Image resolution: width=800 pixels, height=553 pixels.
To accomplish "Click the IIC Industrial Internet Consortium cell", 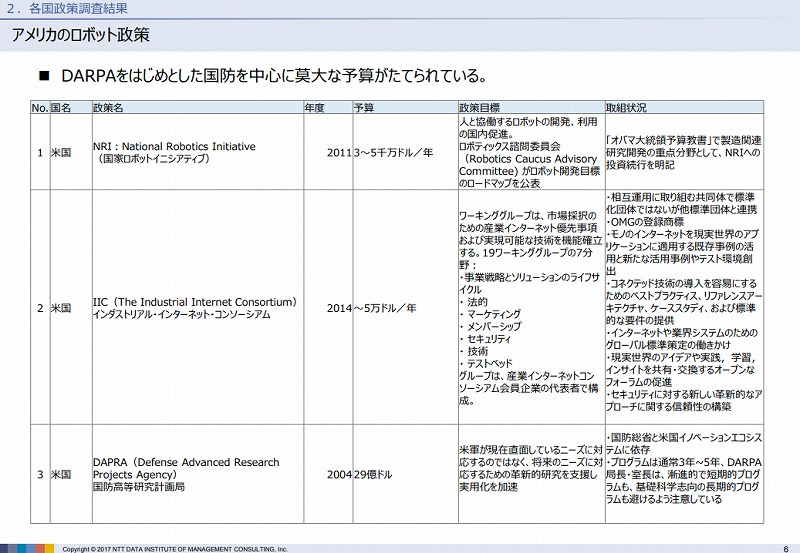I will pyautogui.click(x=194, y=308).
